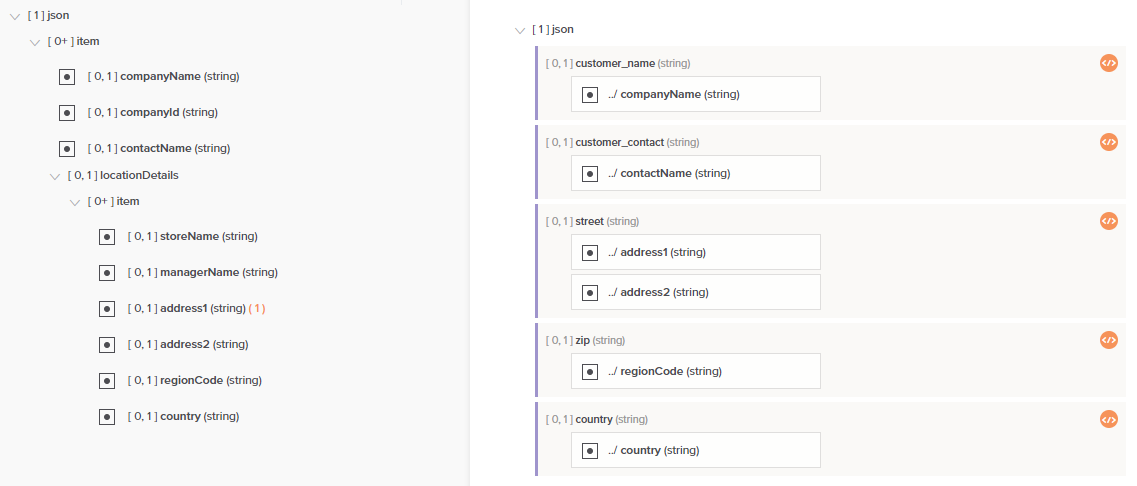Collapse the source json root node
This screenshot has width=1137, height=486.
pyautogui.click(x=15, y=16)
